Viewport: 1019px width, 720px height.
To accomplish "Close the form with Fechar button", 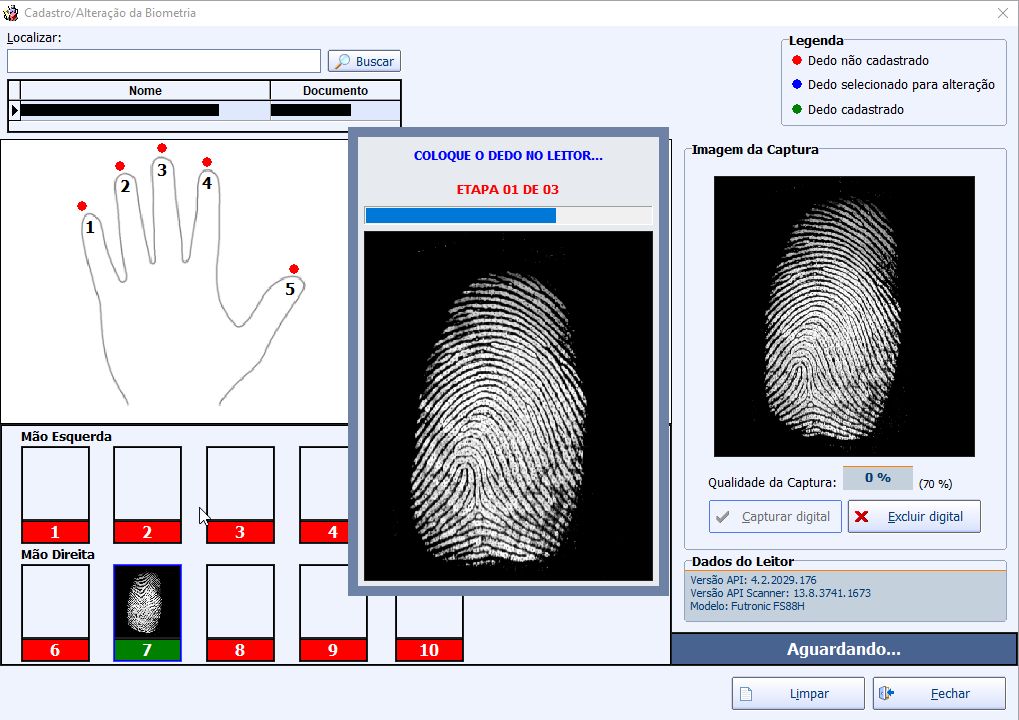I will pyautogui.click(x=938, y=693).
